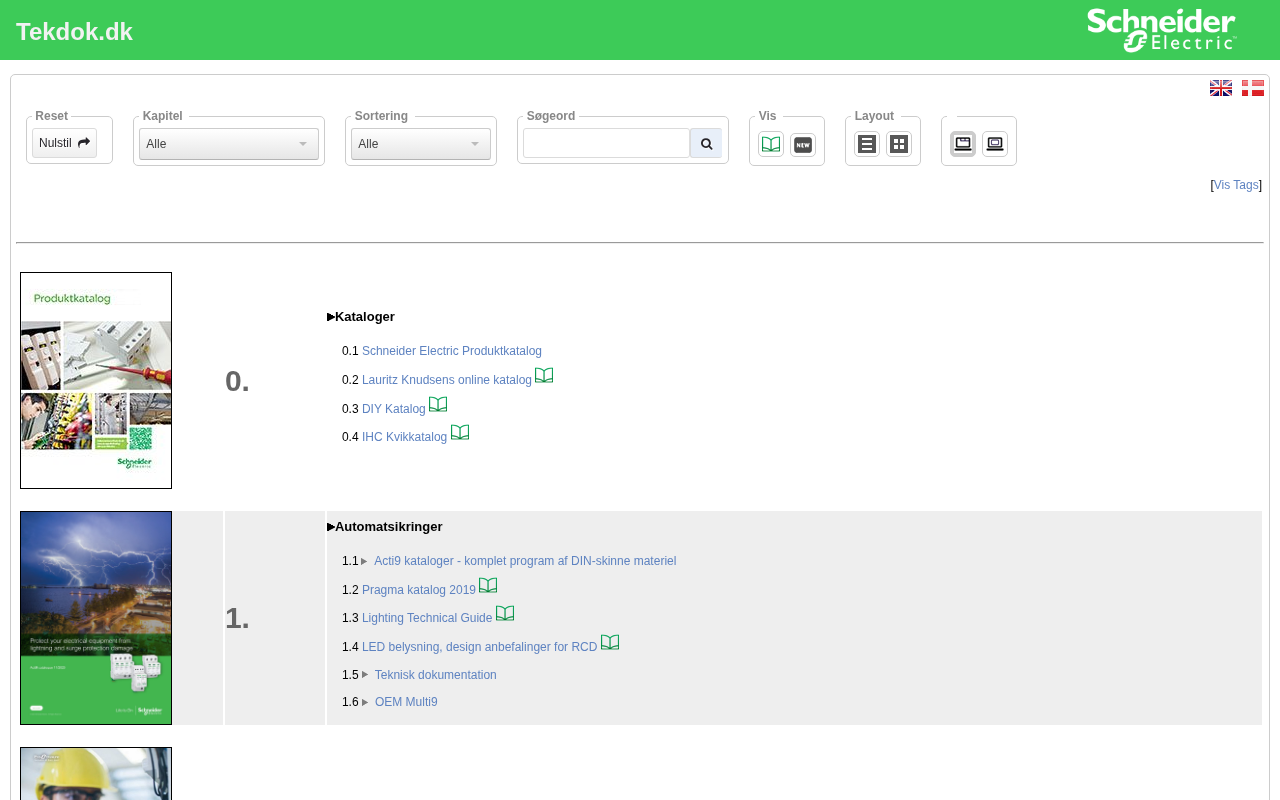Open e-book icon beside Lighting Technical Guide
The image size is (1280, 800).
(505, 614)
